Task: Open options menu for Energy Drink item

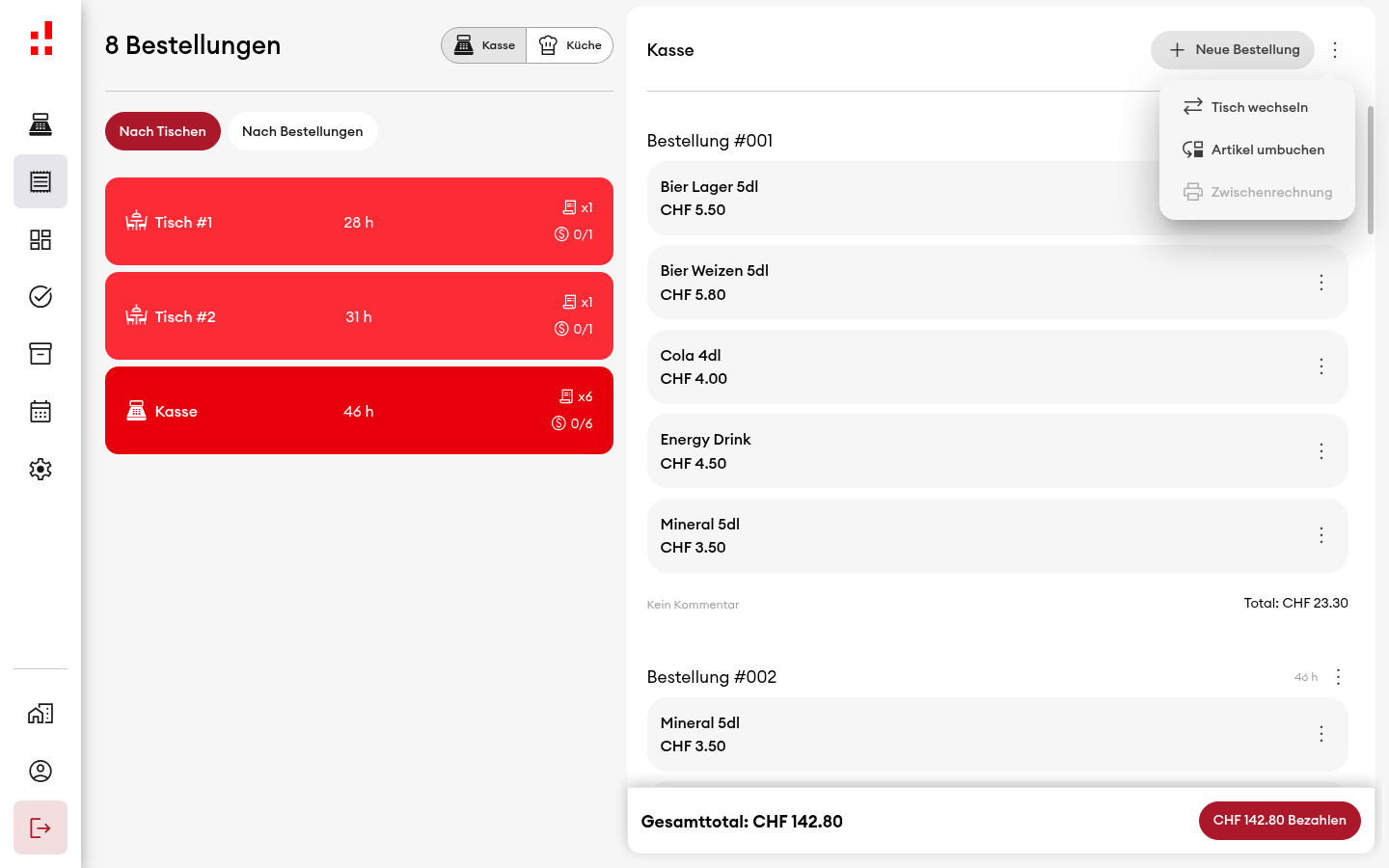Action: click(x=1321, y=451)
